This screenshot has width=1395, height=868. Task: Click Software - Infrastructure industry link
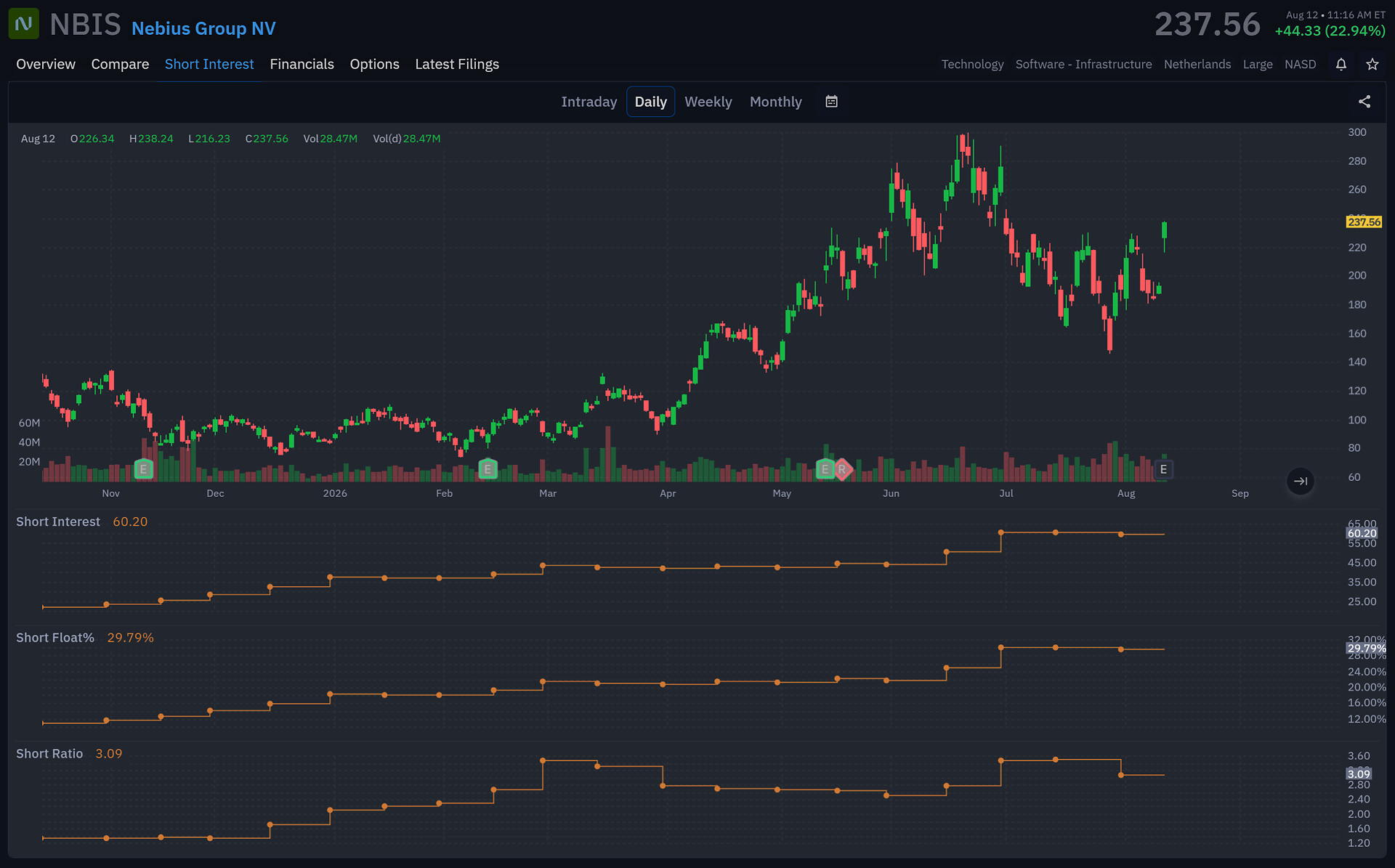1083,64
